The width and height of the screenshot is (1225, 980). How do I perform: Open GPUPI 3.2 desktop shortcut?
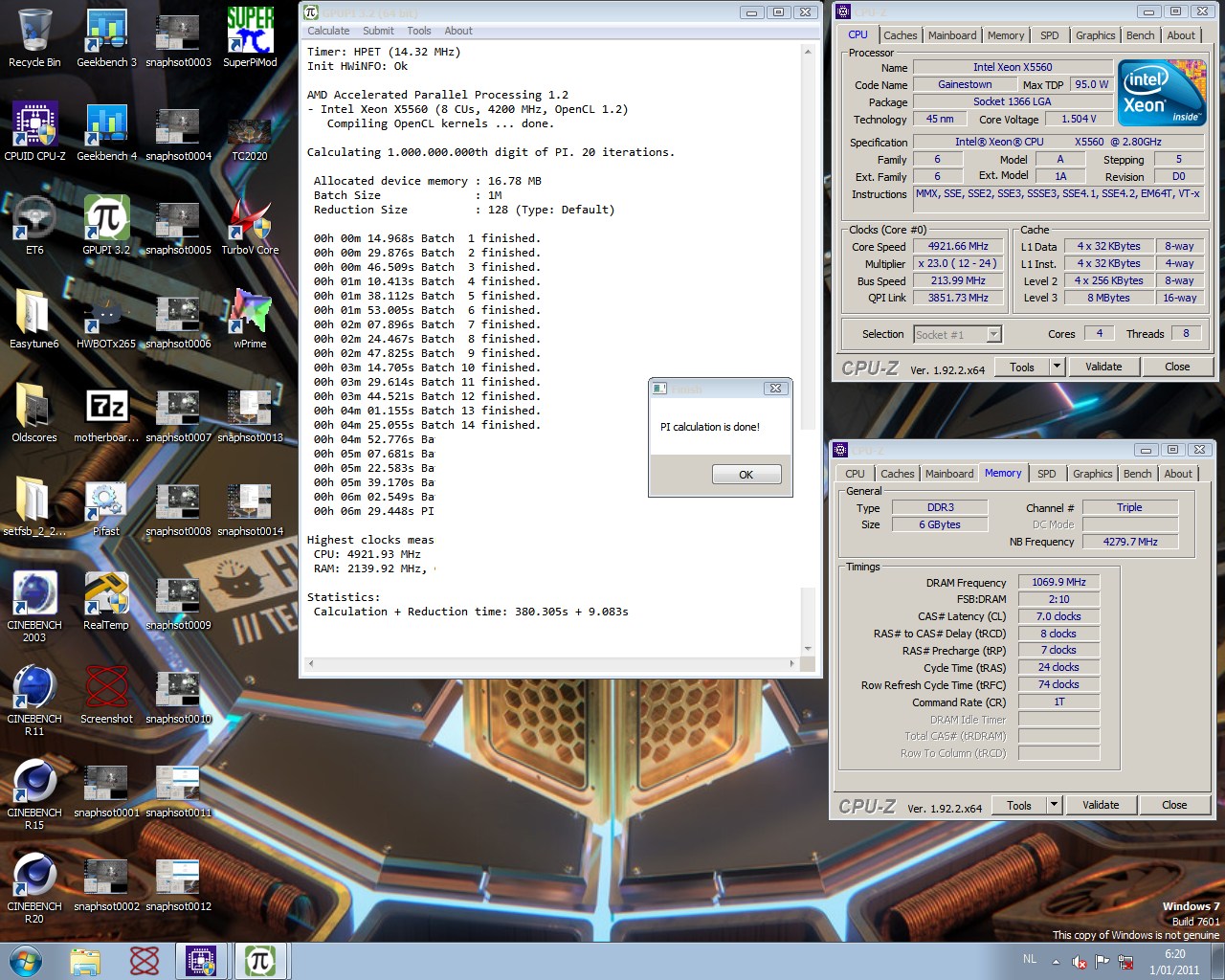point(106,226)
